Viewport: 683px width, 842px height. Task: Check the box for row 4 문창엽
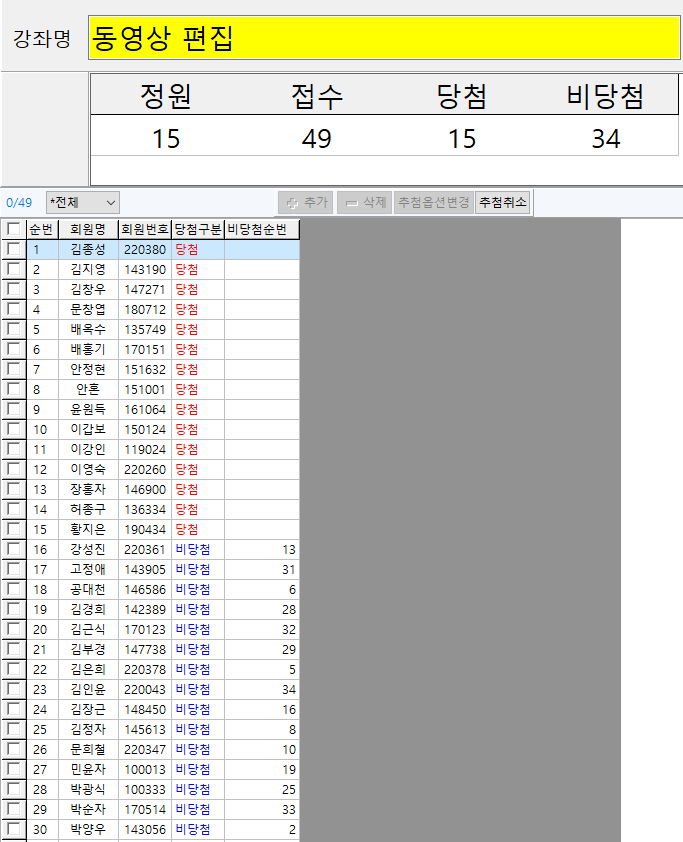pyautogui.click(x=13, y=309)
